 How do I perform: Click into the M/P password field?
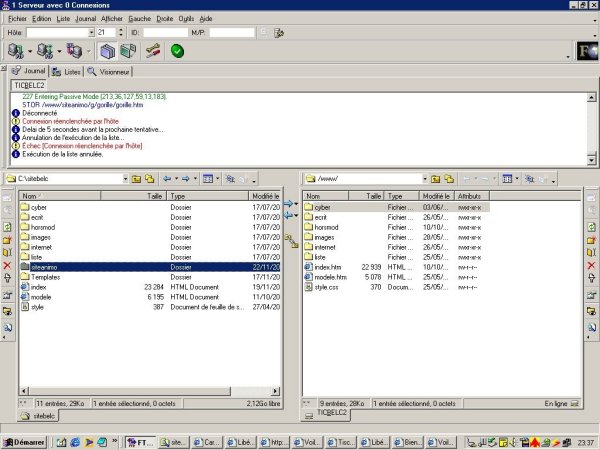232,33
